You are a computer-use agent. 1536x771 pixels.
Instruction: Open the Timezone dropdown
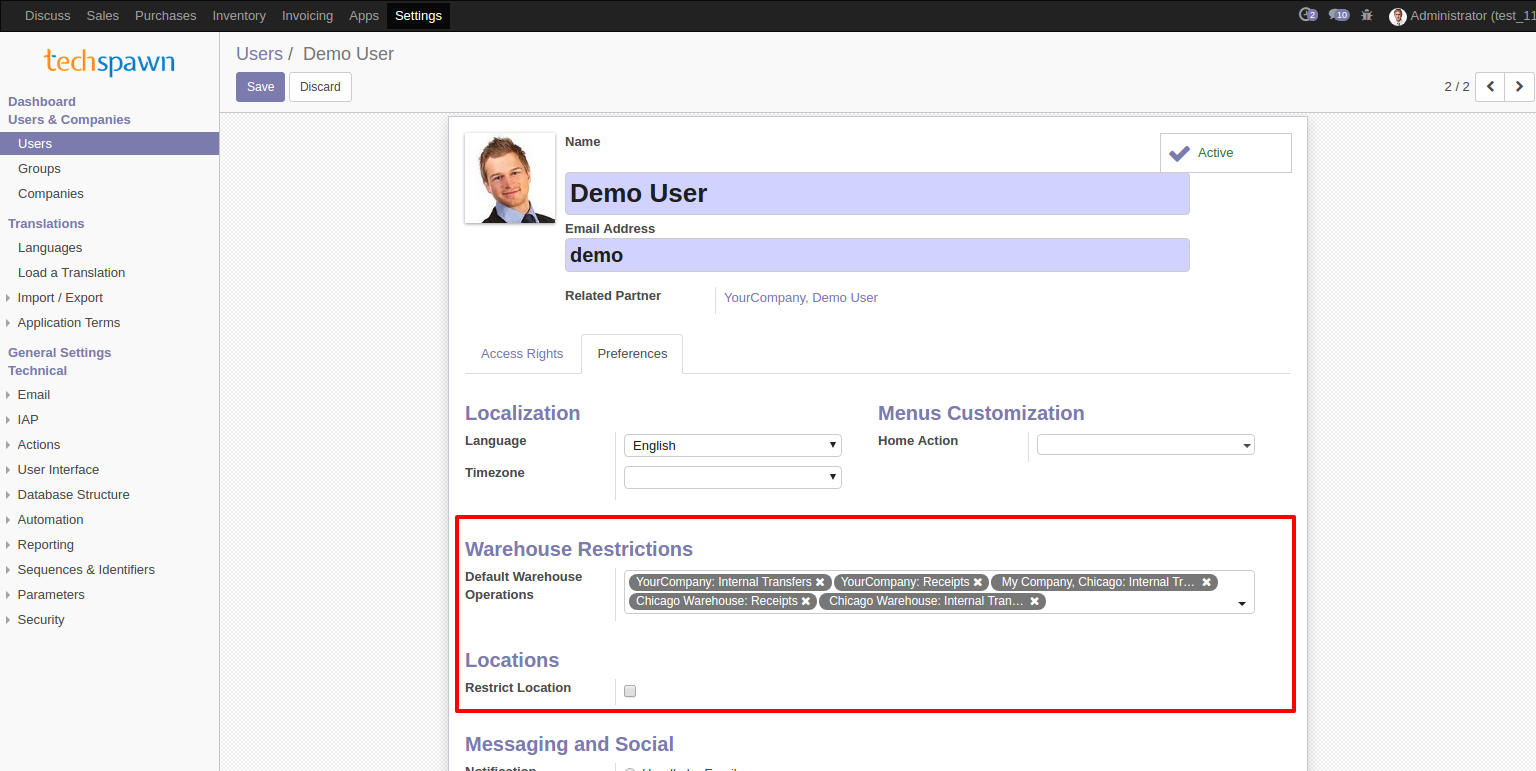[732, 477]
